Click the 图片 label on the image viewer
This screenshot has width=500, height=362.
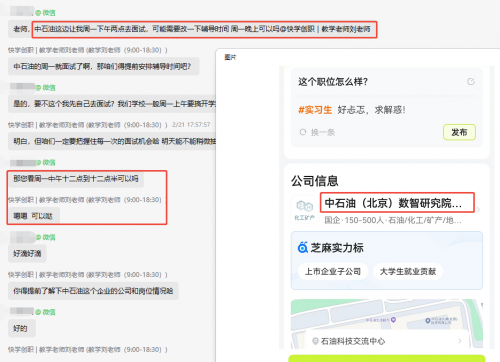click(230, 57)
